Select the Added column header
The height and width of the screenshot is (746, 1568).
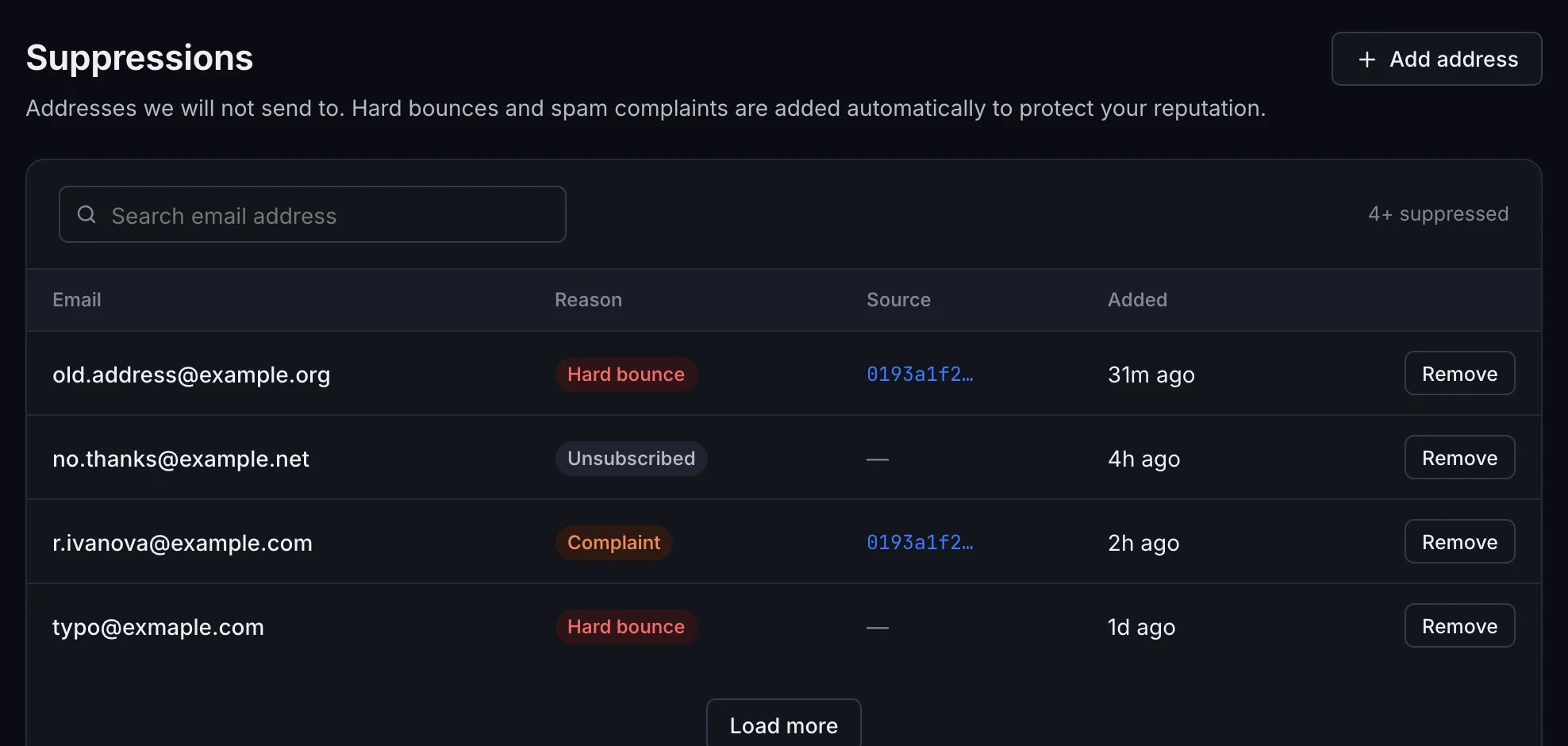(x=1137, y=299)
